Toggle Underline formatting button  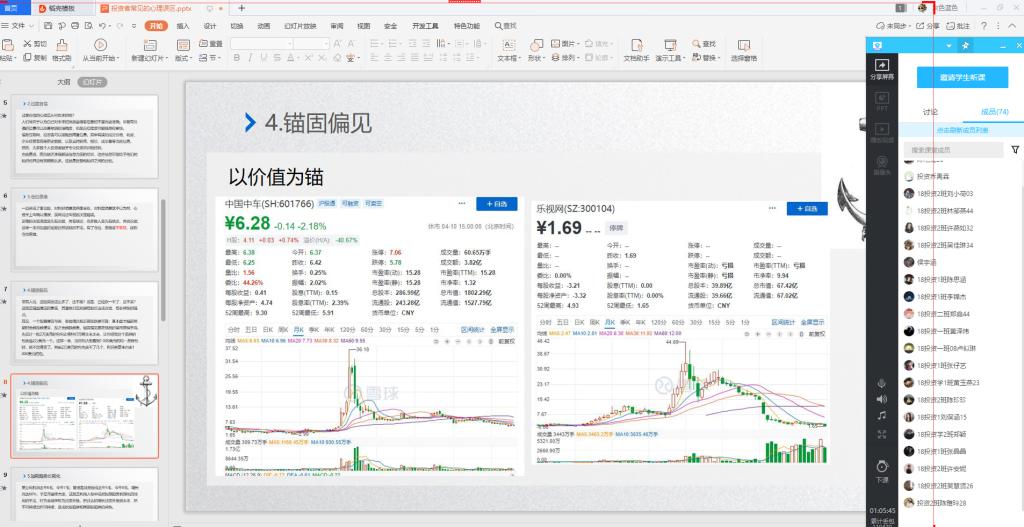(x=263, y=58)
